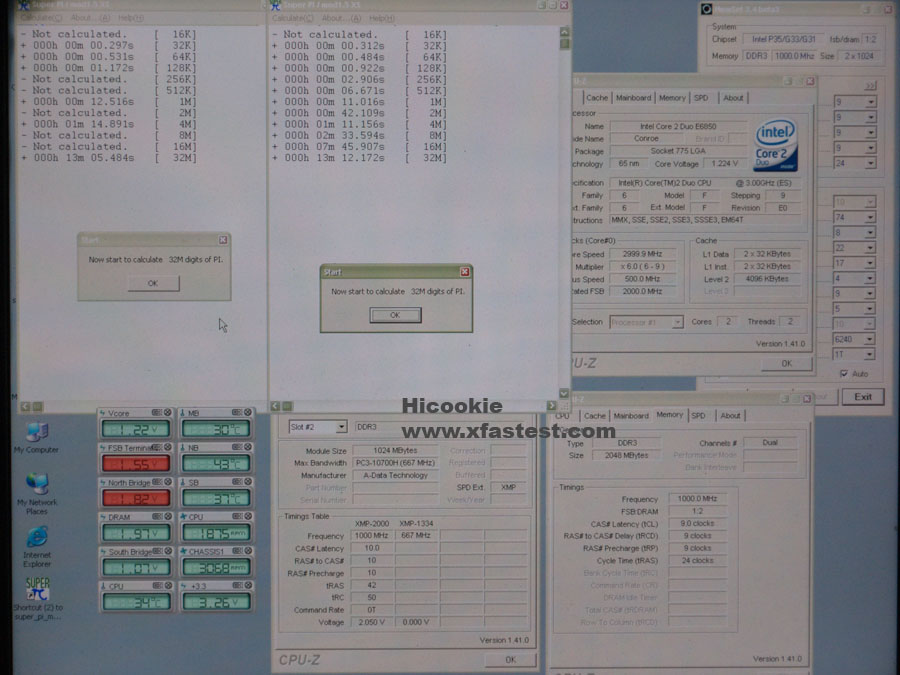Close the MB temperature gadget

pos(248,413)
